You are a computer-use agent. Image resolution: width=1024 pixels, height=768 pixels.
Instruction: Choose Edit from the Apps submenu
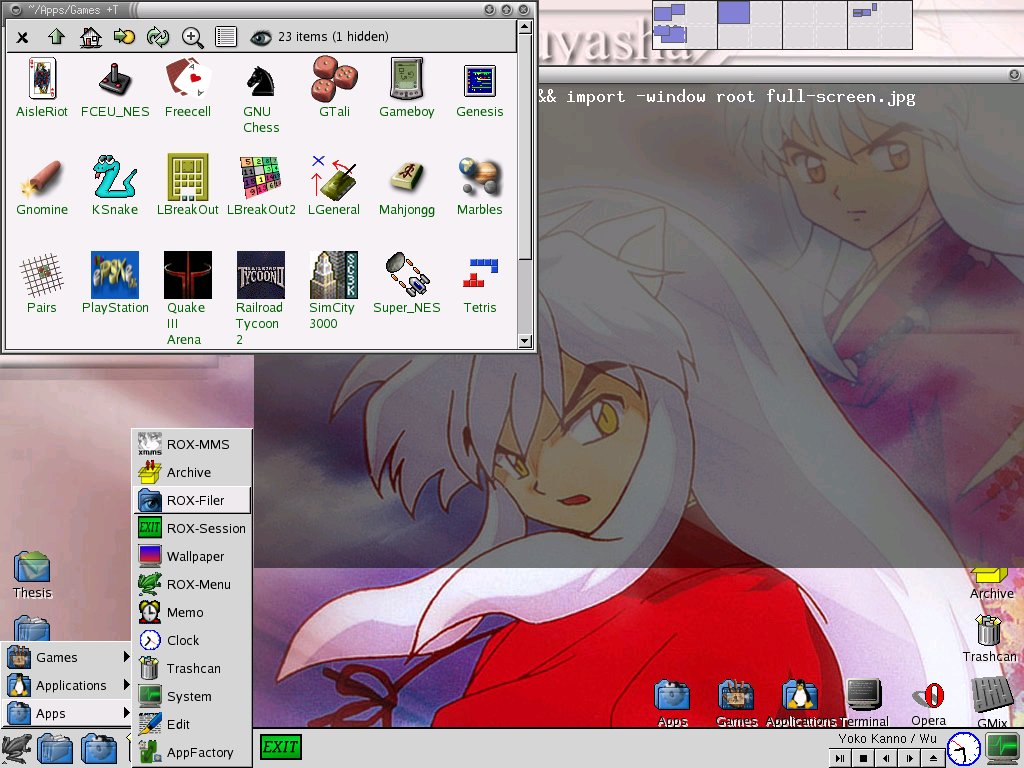click(x=192, y=724)
